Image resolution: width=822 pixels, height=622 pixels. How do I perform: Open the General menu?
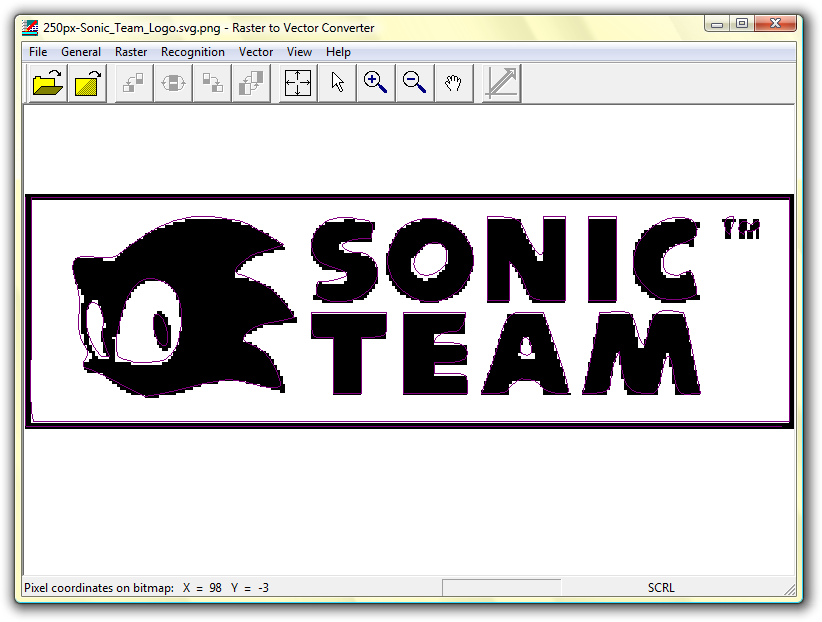[81, 52]
